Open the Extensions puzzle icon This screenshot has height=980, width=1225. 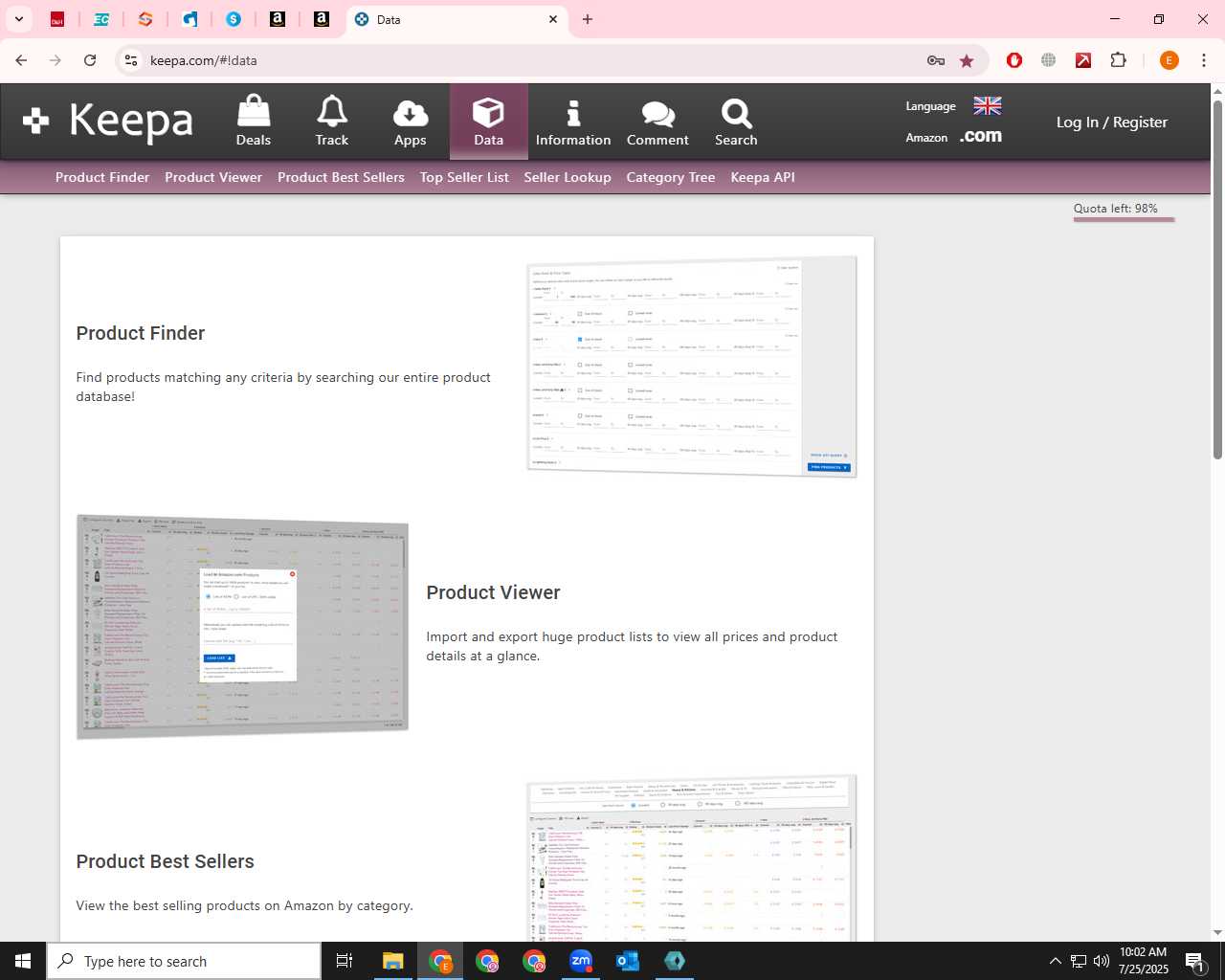(x=1118, y=60)
